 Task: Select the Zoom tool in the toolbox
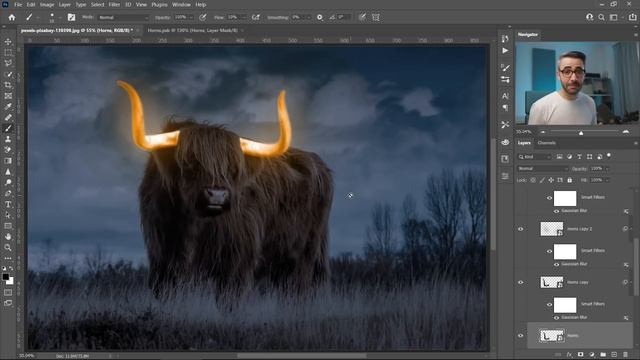(x=8, y=247)
